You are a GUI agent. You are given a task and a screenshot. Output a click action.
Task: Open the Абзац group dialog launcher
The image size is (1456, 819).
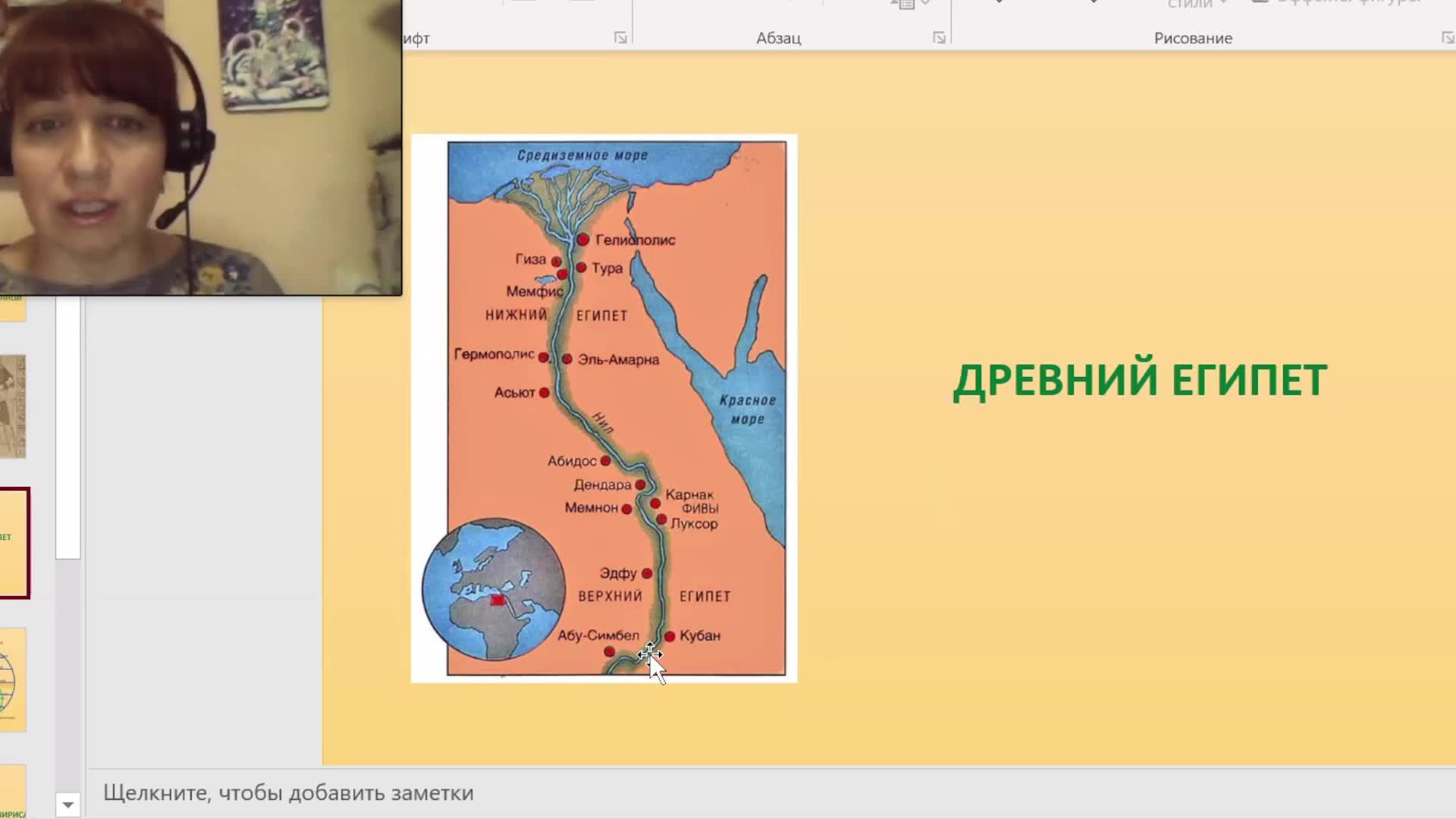[939, 38]
